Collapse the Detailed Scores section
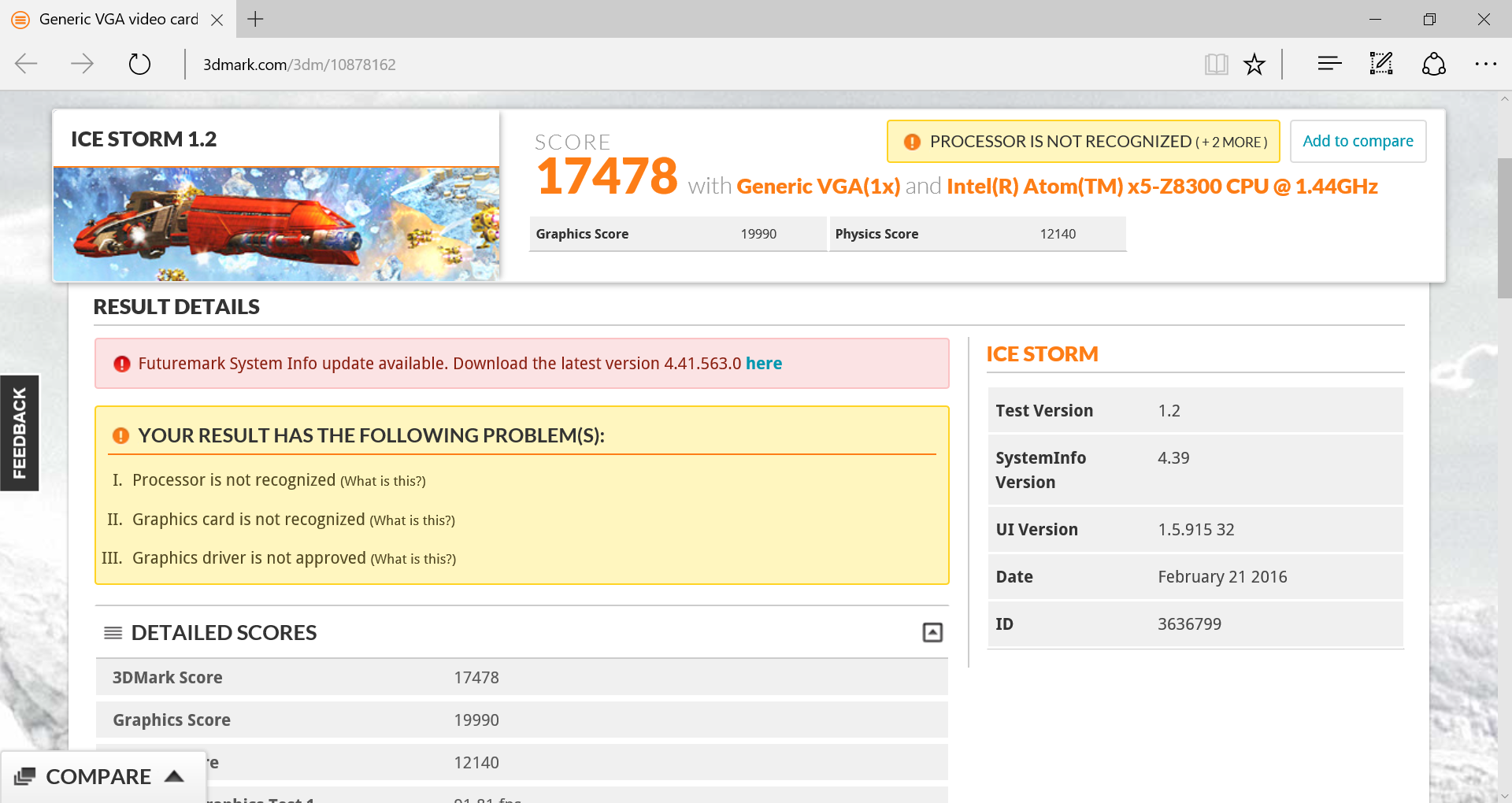 coord(932,632)
